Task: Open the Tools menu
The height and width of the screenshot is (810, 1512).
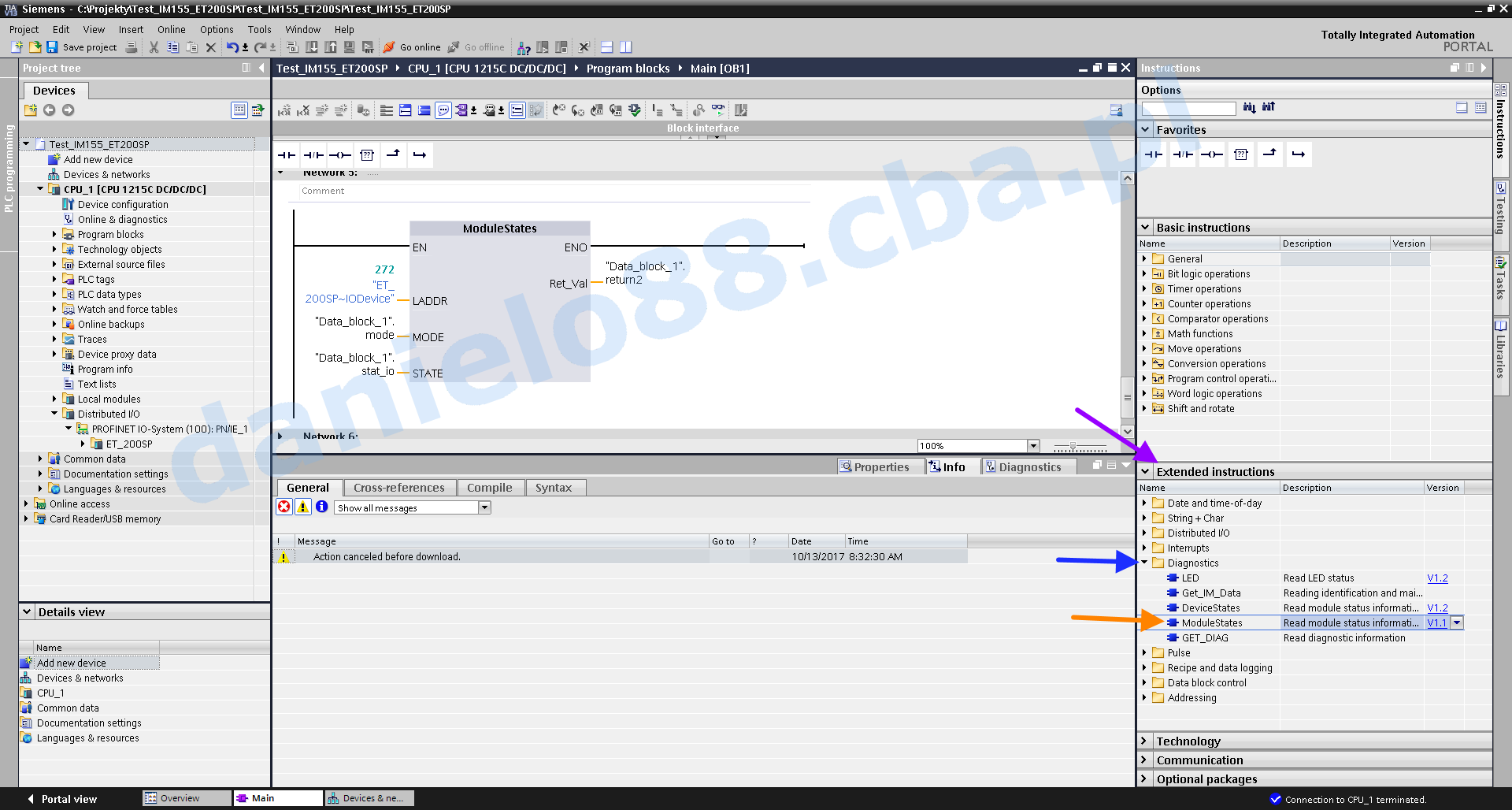Action: [x=260, y=29]
